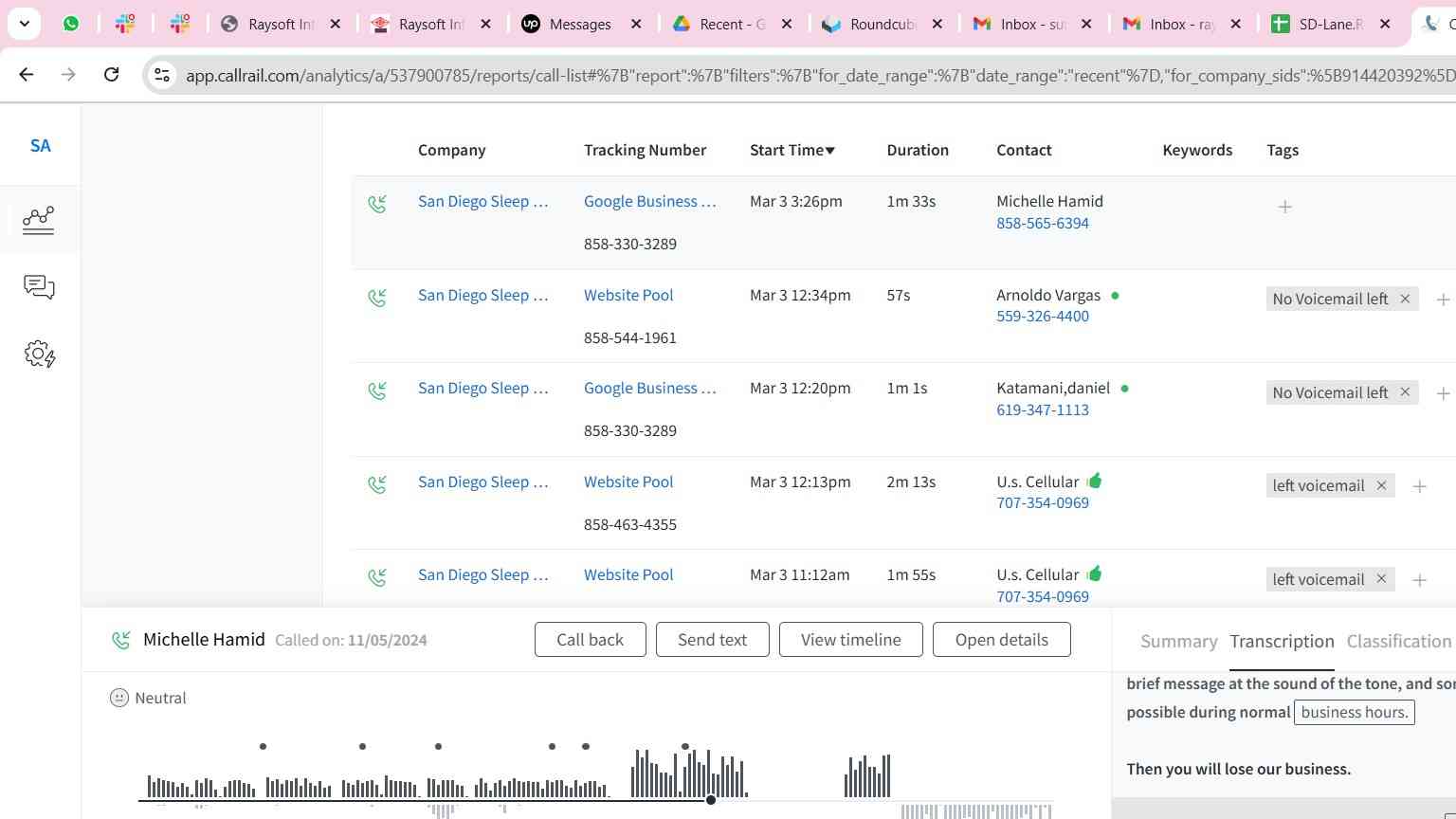Sort by Start Time column header

(792, 150)
